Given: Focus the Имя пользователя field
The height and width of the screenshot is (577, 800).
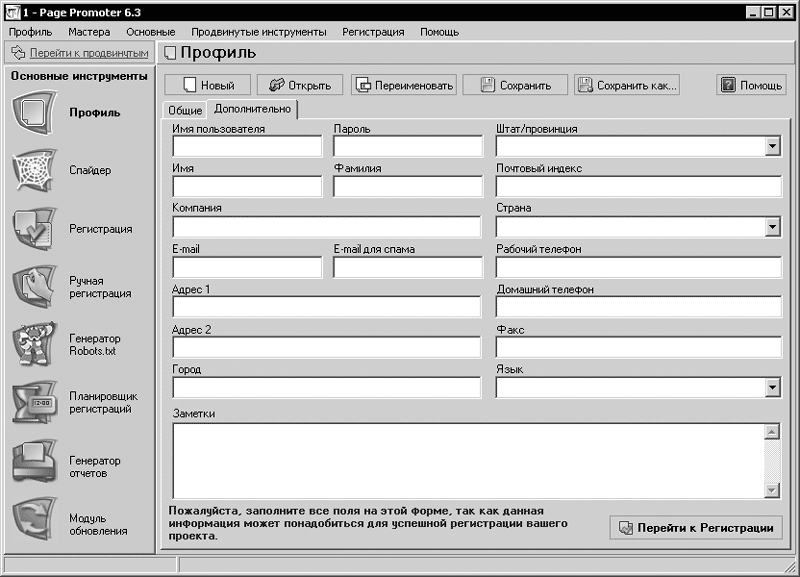Looking at the screenshot, I should click(247, 146).
